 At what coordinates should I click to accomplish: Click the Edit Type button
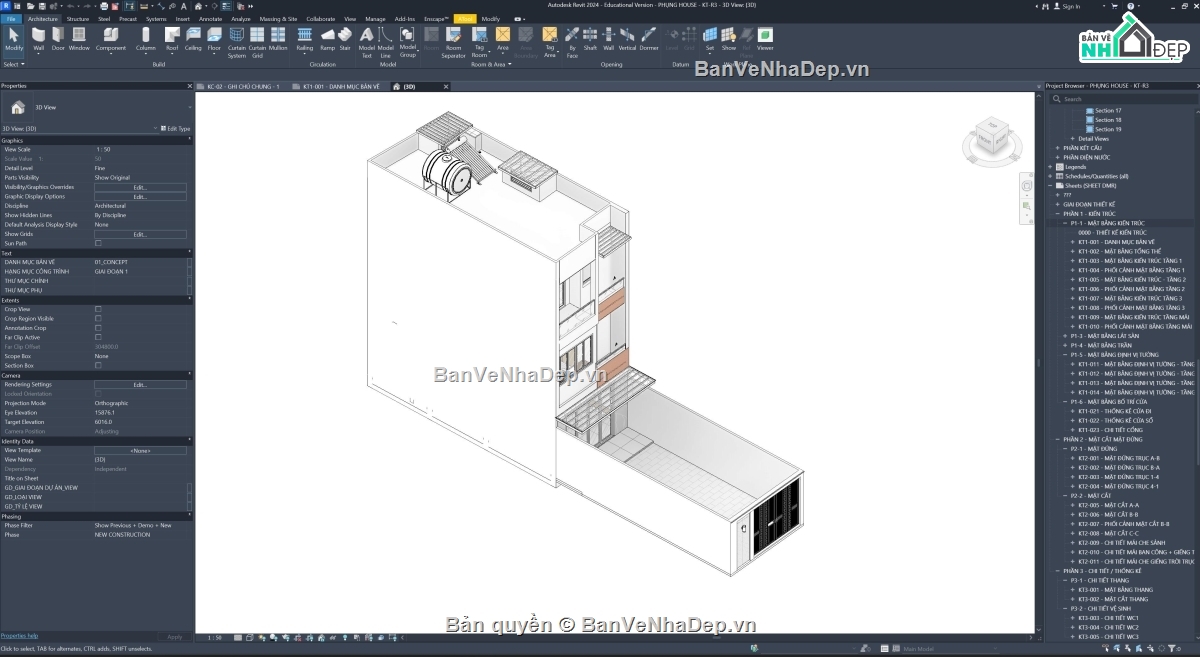click(x=176, y=129)
